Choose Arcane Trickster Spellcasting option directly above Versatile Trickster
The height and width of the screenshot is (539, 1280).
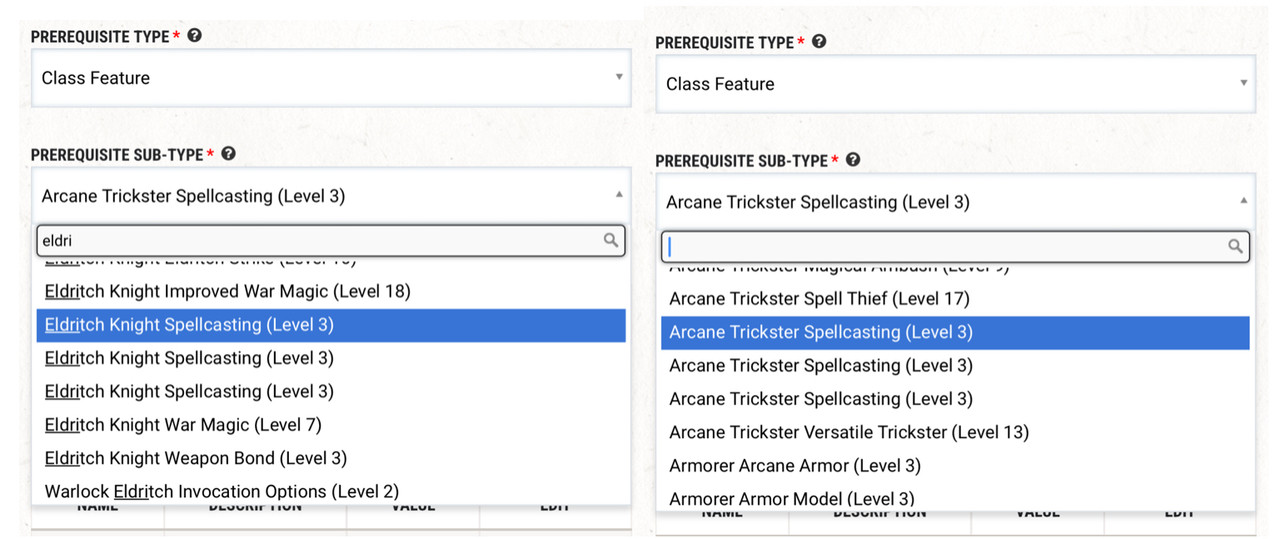tap(955, 398)
